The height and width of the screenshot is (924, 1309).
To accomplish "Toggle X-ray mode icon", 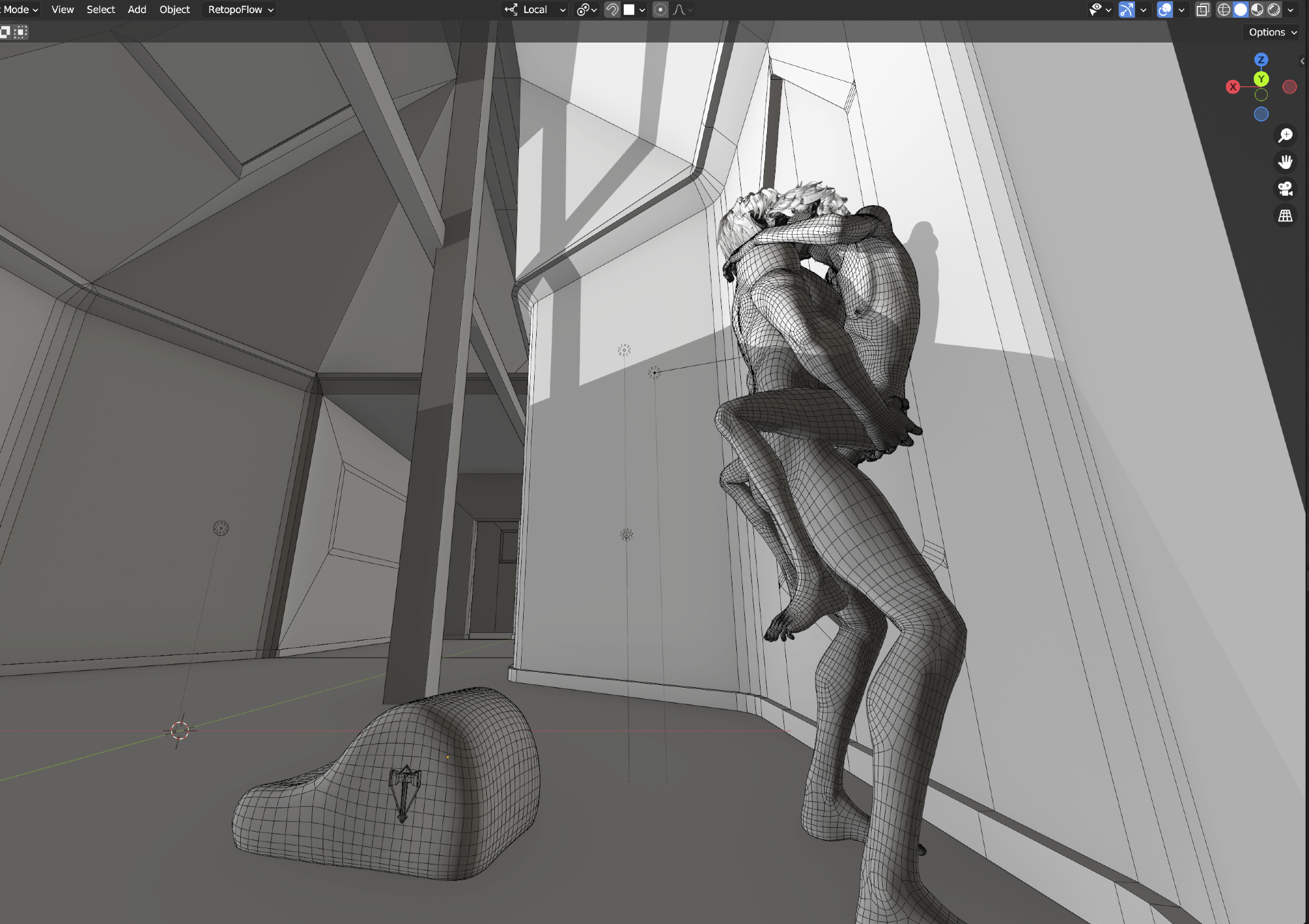I will pyautogui.click(x=1202, y=10).
